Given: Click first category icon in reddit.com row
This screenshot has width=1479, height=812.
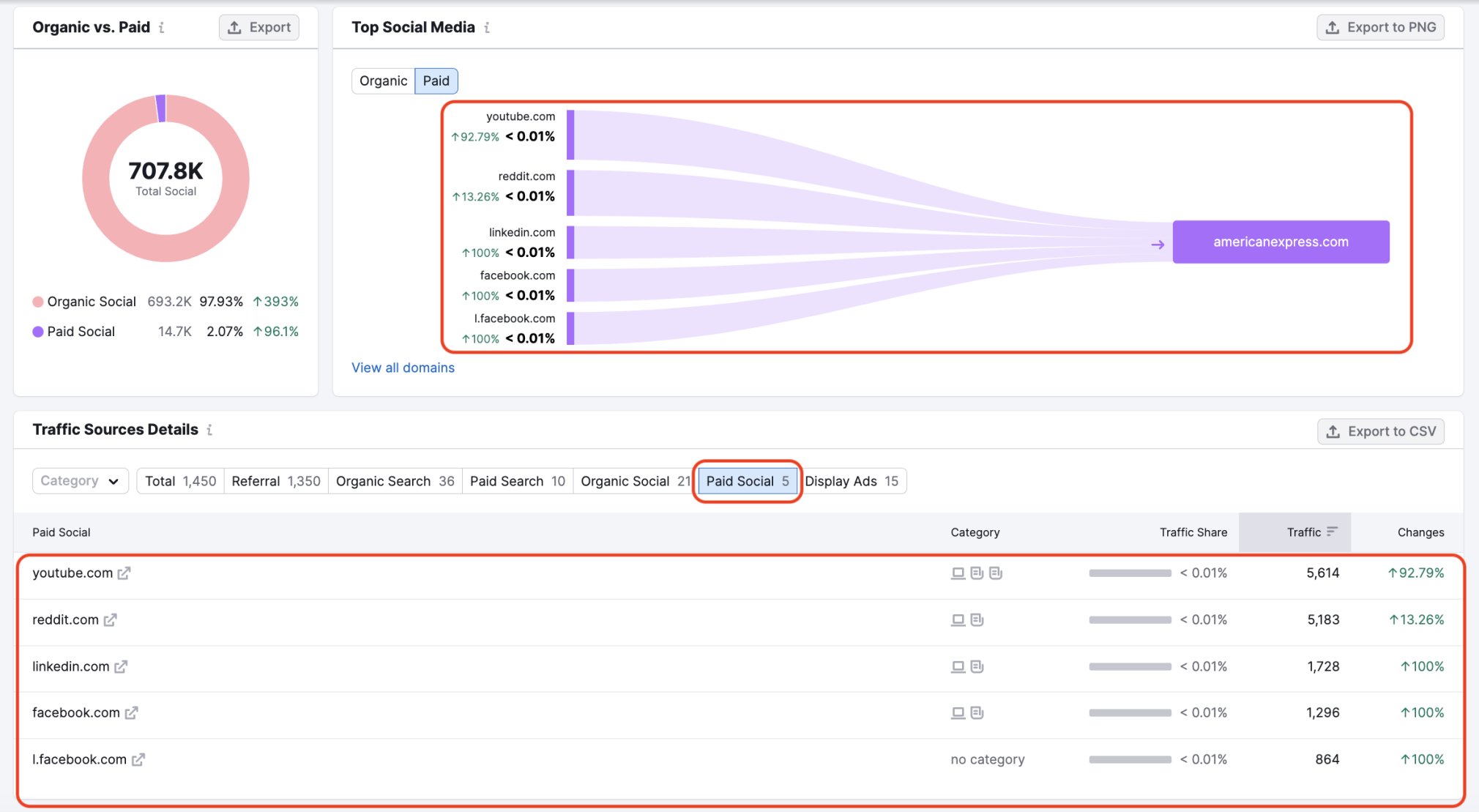Looking at the screenshot, I should coord(958,620).
